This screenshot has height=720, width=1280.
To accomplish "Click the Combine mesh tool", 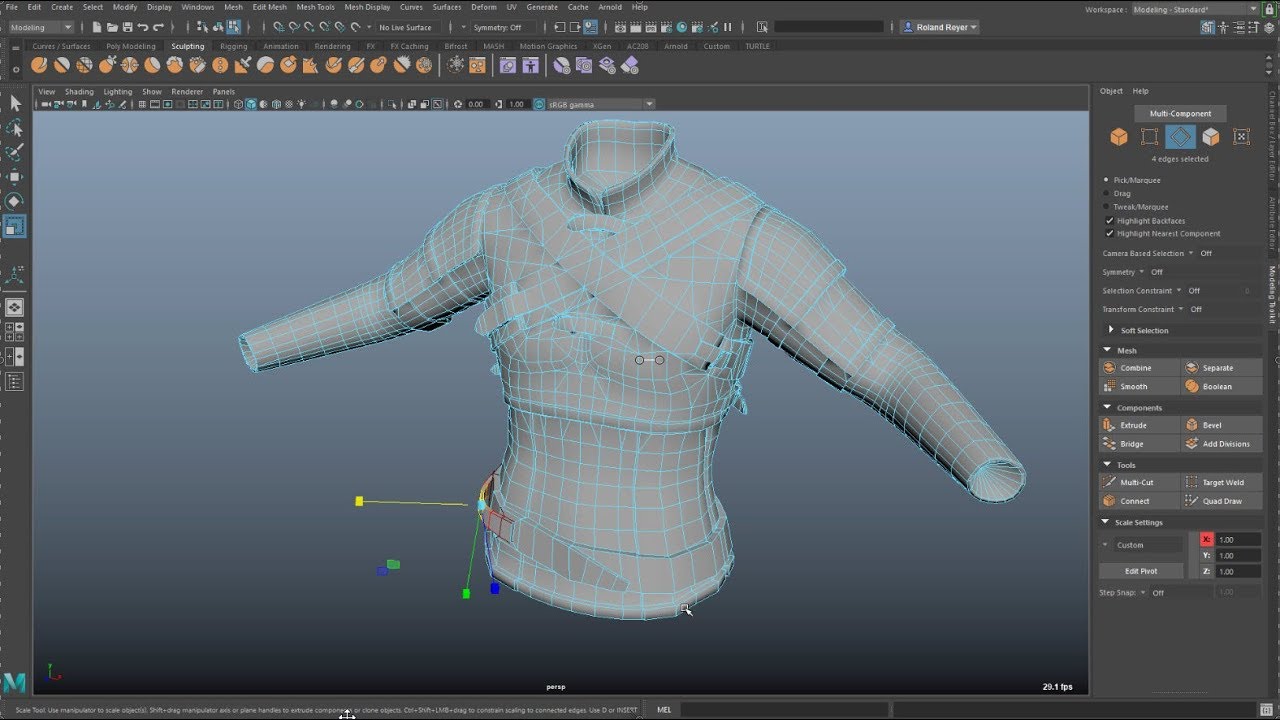I will pyautogui.click(x=1139, y=368).
